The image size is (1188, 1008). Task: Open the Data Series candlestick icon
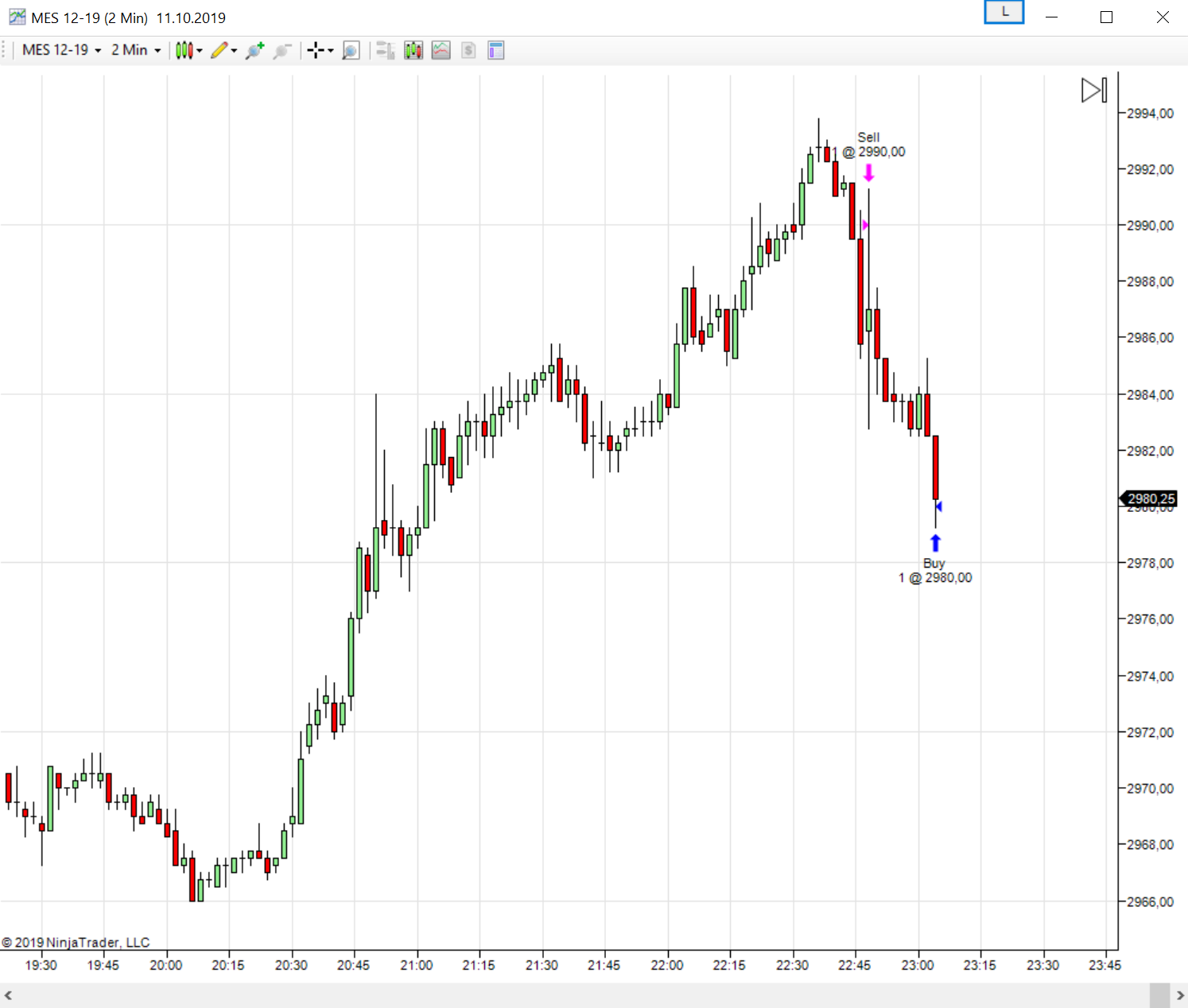[413, 51]
